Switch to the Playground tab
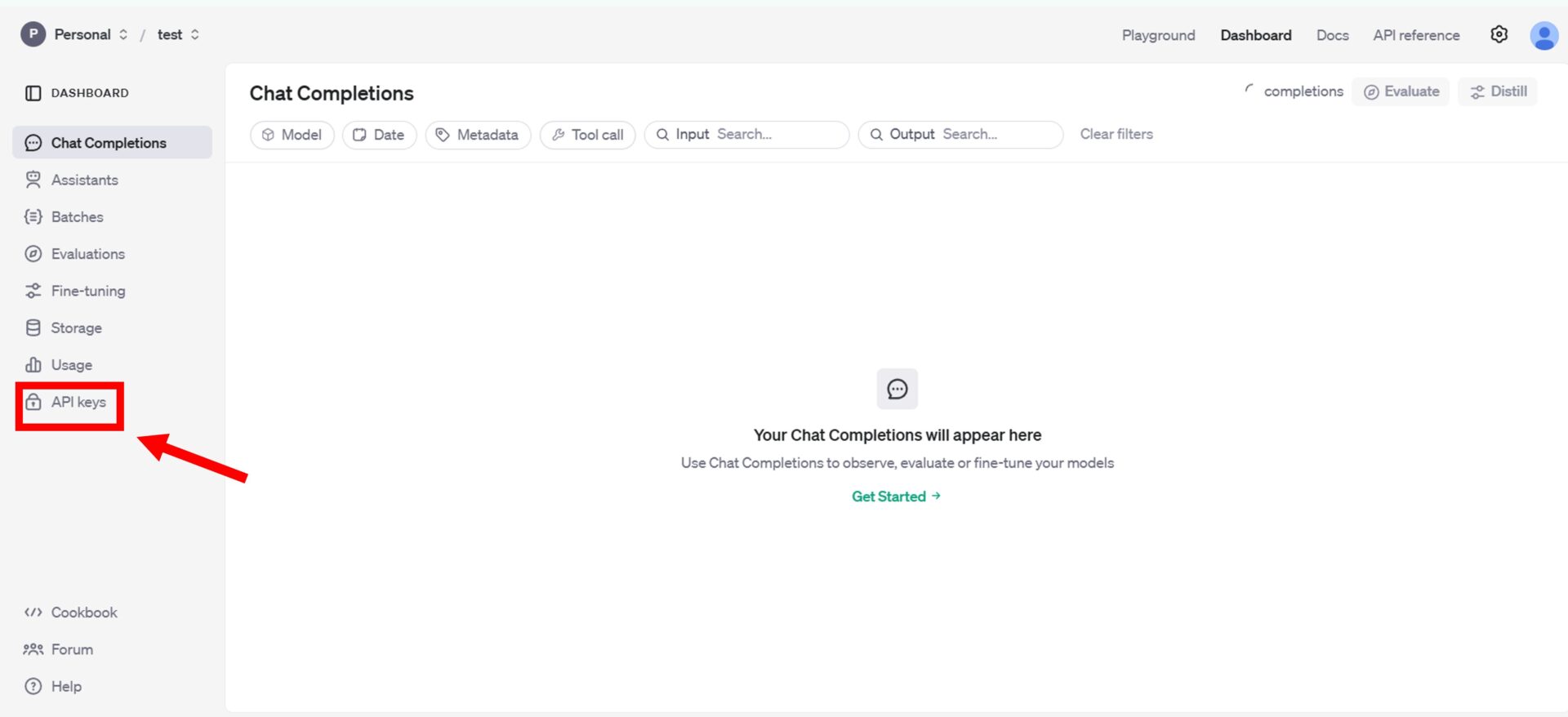This screenshot has height=717, width=1568. (1157, 35)
